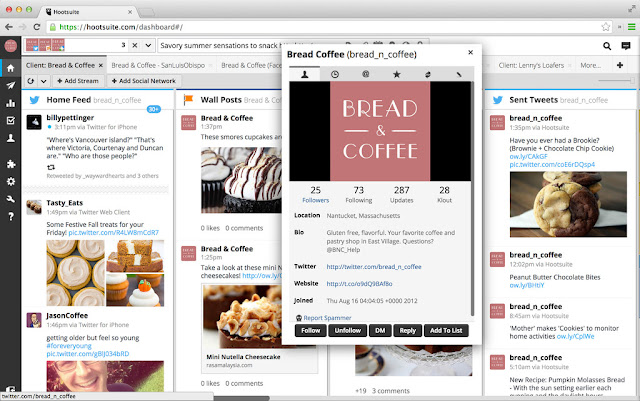Select the timeline clock tab in popup
This screenshot has width=640, height=401.
[335, 74]
